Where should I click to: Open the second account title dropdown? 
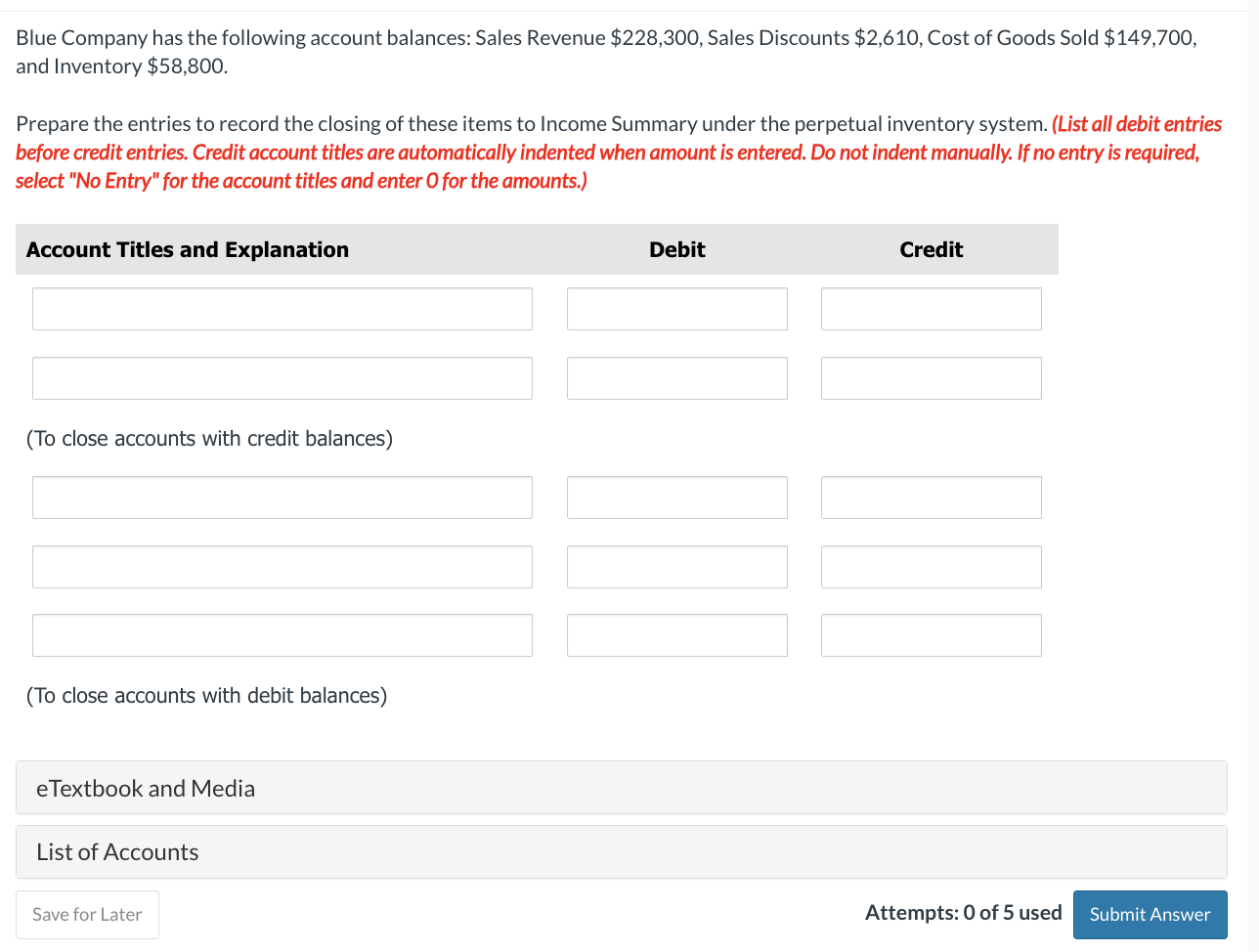282,377
